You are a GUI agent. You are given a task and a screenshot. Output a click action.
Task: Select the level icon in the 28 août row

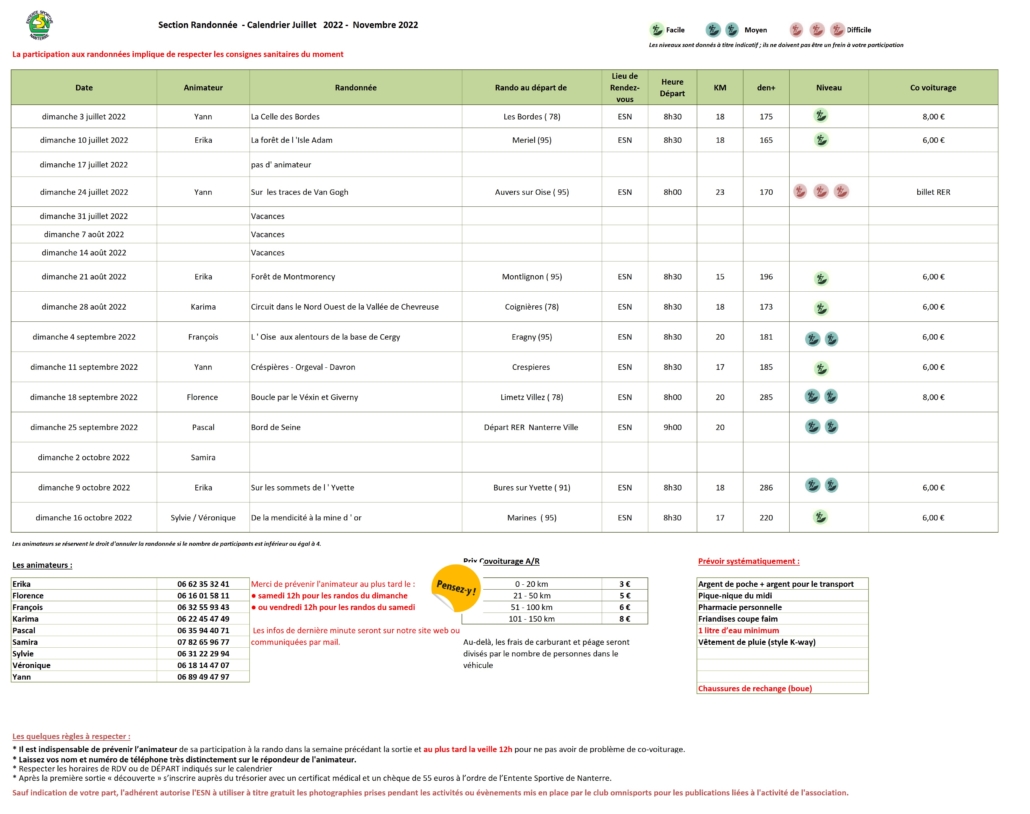(x=821, y=308)
